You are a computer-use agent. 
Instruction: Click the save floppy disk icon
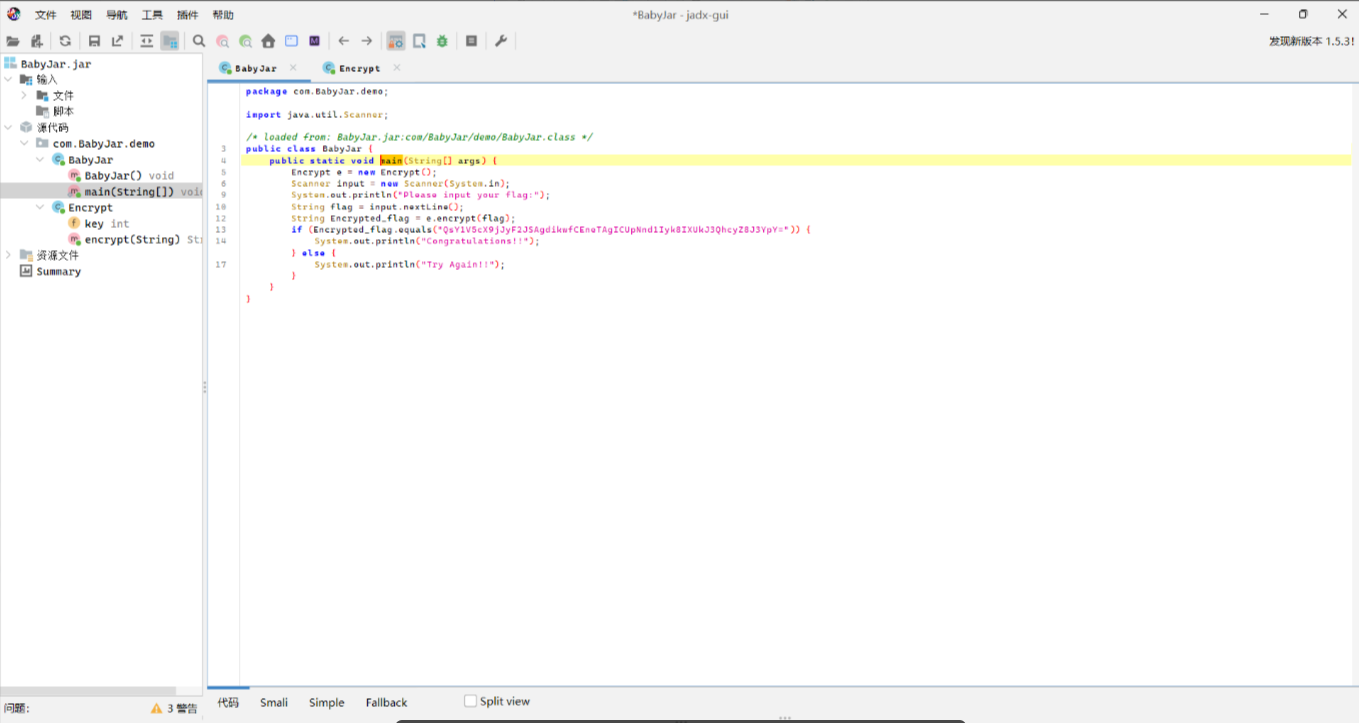point(94,41)
